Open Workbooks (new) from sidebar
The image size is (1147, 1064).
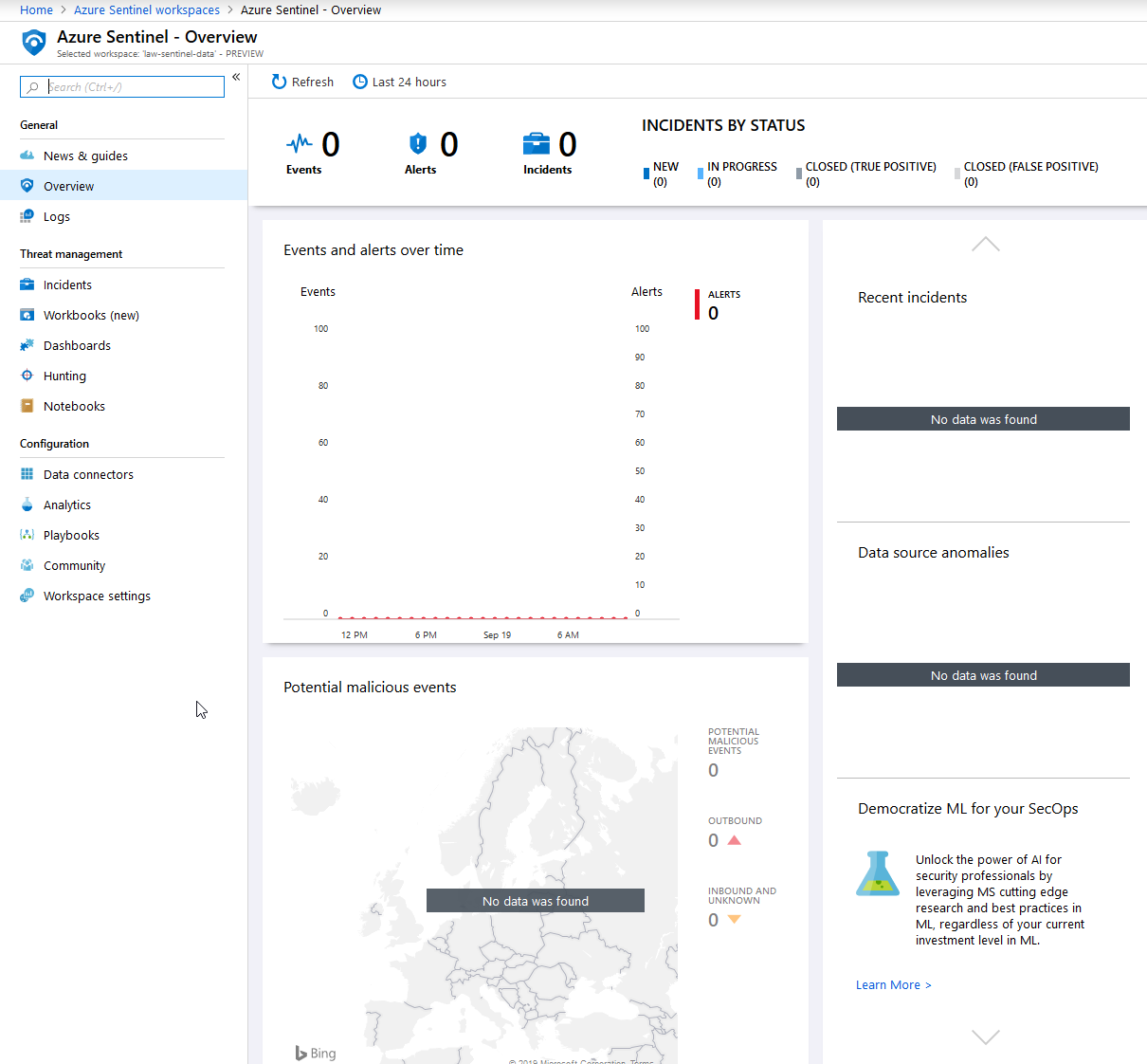(91, 315)
